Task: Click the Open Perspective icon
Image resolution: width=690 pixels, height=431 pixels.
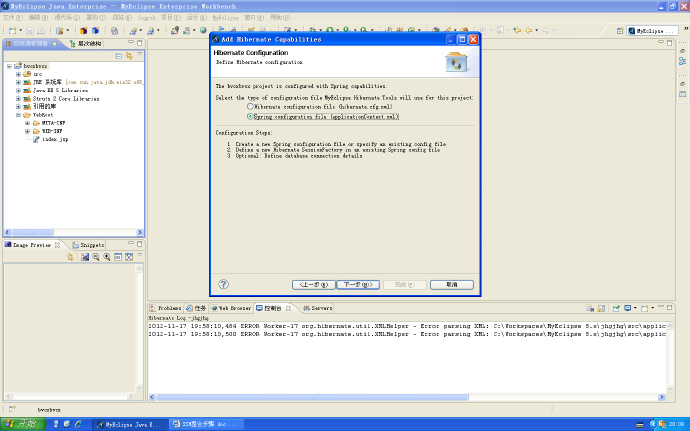Action: (620, 30)
